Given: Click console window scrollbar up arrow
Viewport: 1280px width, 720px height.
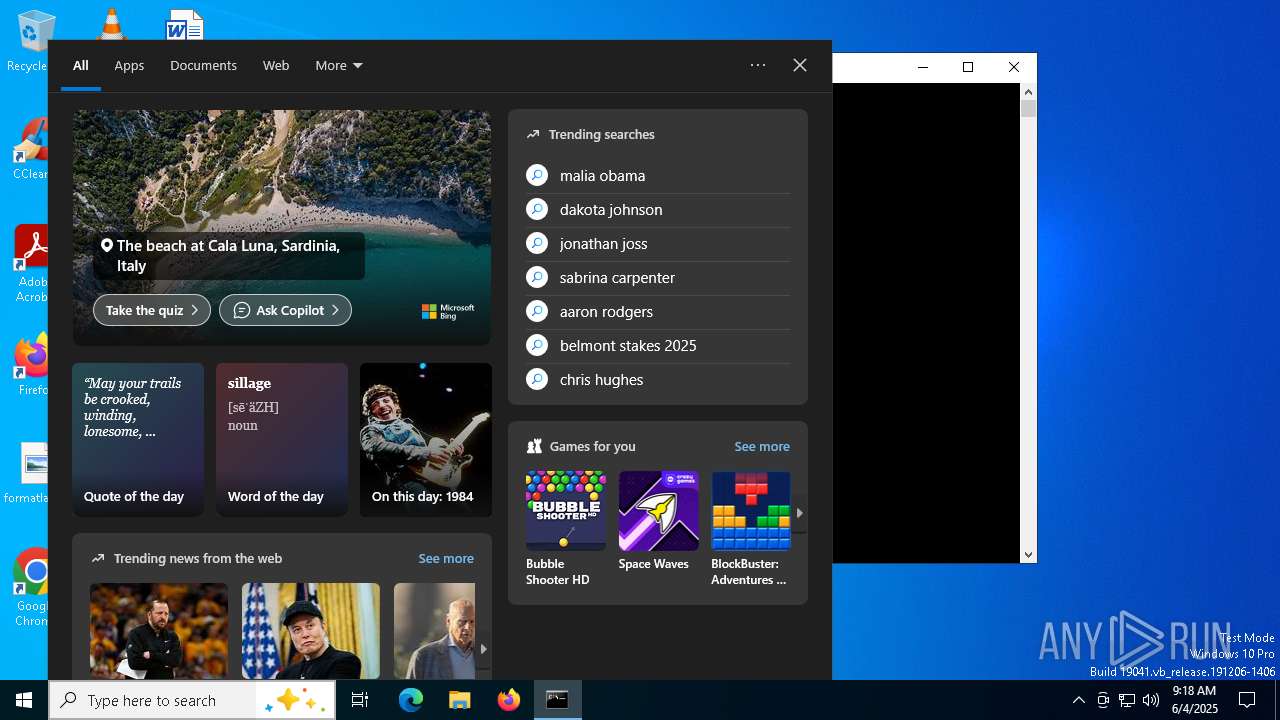Looking at the screenshot, I should tap(1028, 92).
